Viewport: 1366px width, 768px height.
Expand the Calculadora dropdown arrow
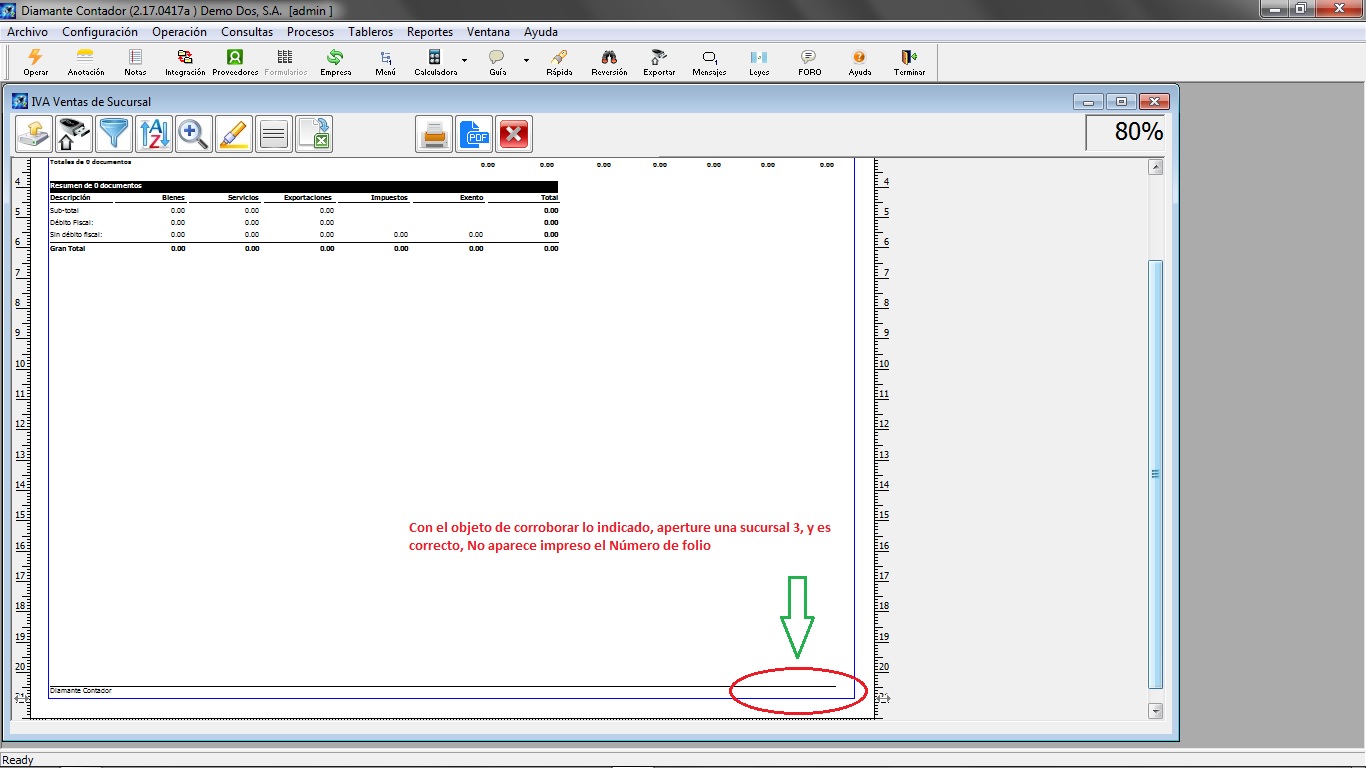pyautogui.click(x=465, y=61)
